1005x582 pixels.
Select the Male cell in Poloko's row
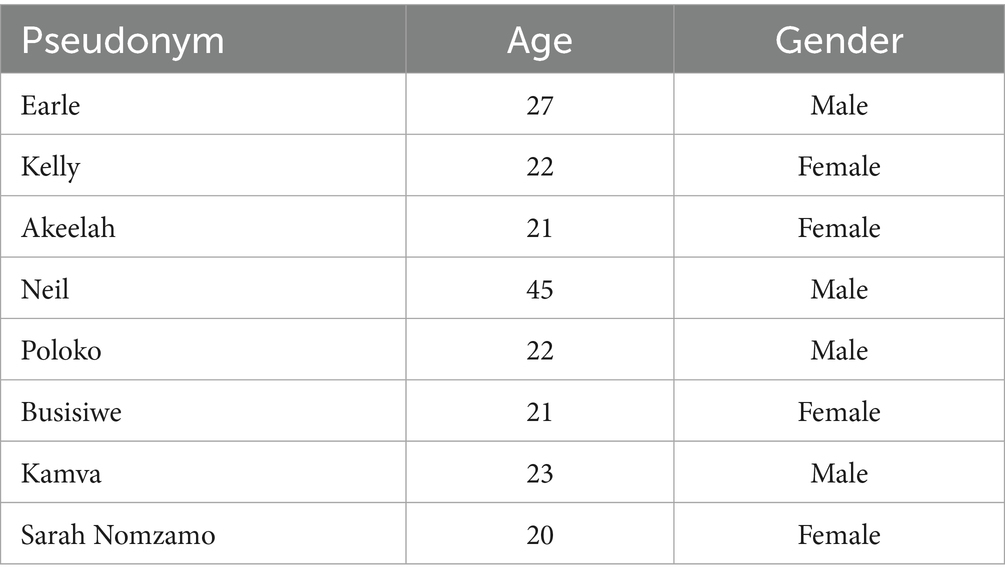pos(839,351)
